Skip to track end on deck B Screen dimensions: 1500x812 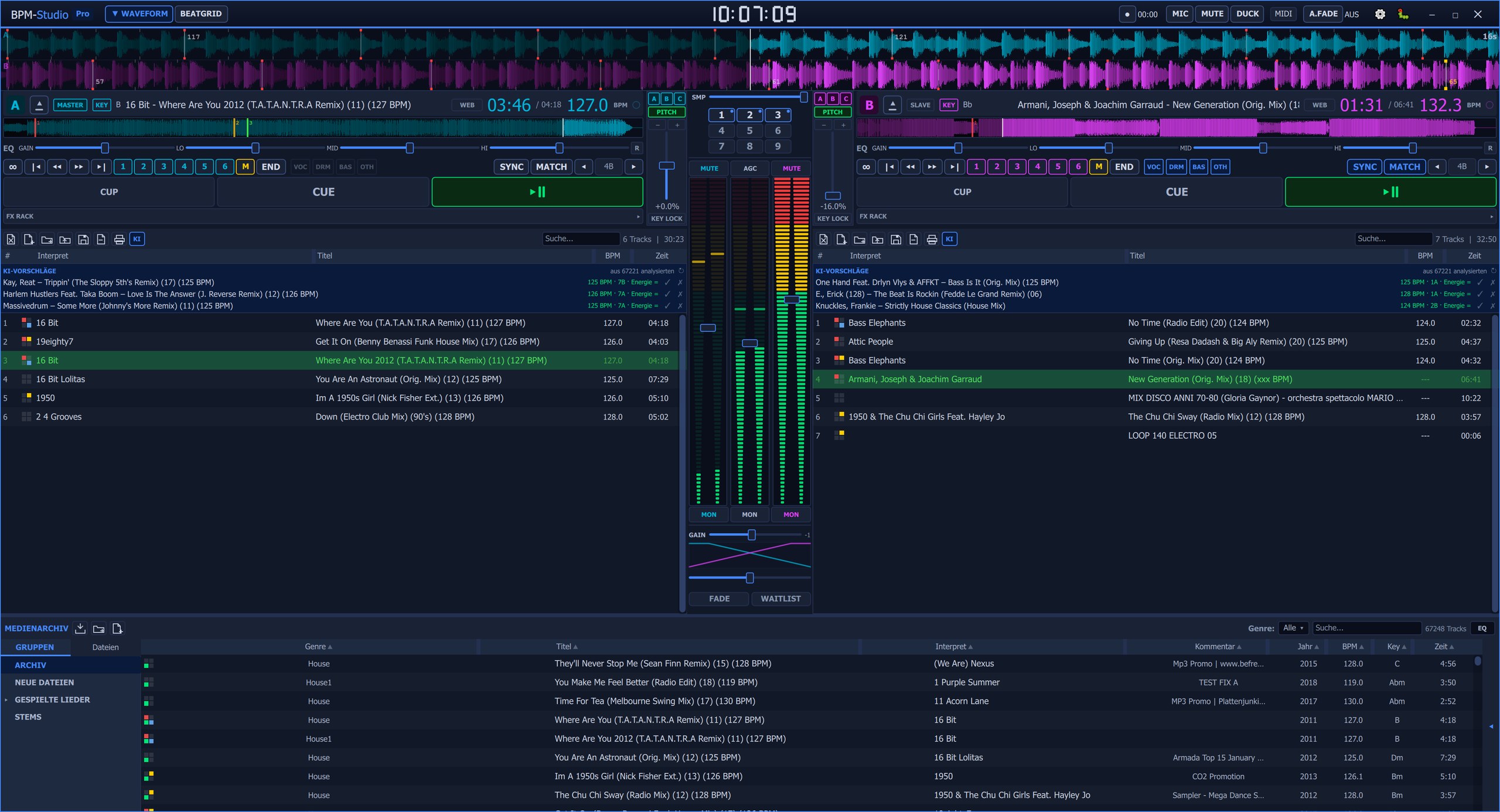pyautogui.click(x=954, y=167)
